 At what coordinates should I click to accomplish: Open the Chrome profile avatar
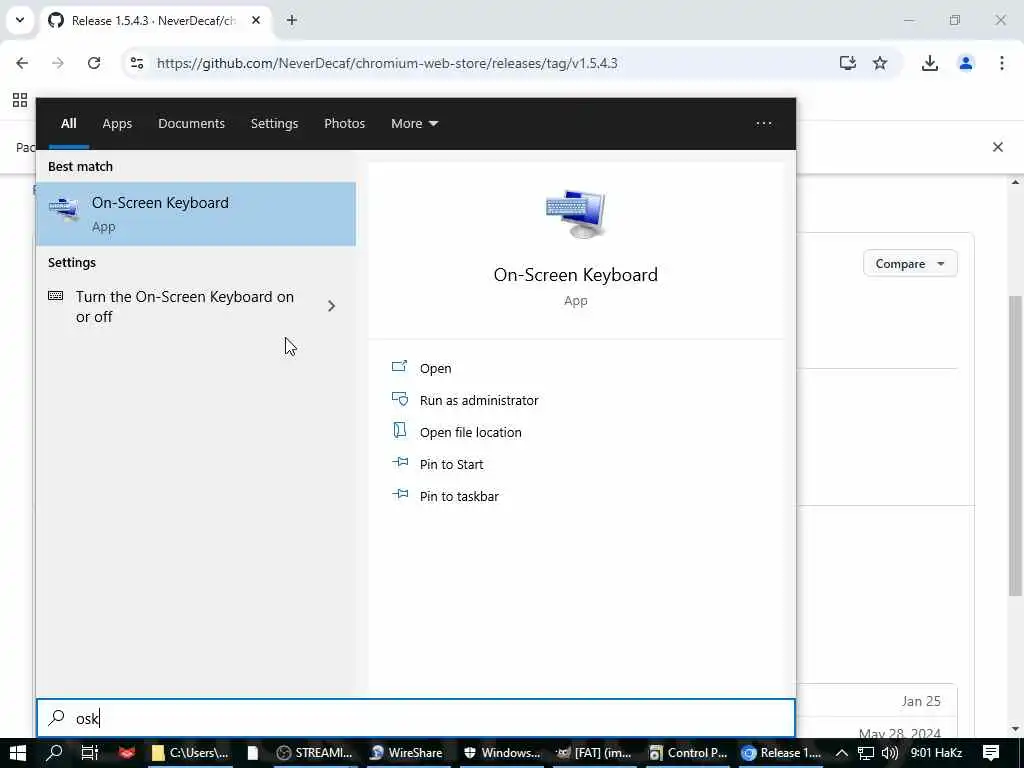[x=965, y=63]
